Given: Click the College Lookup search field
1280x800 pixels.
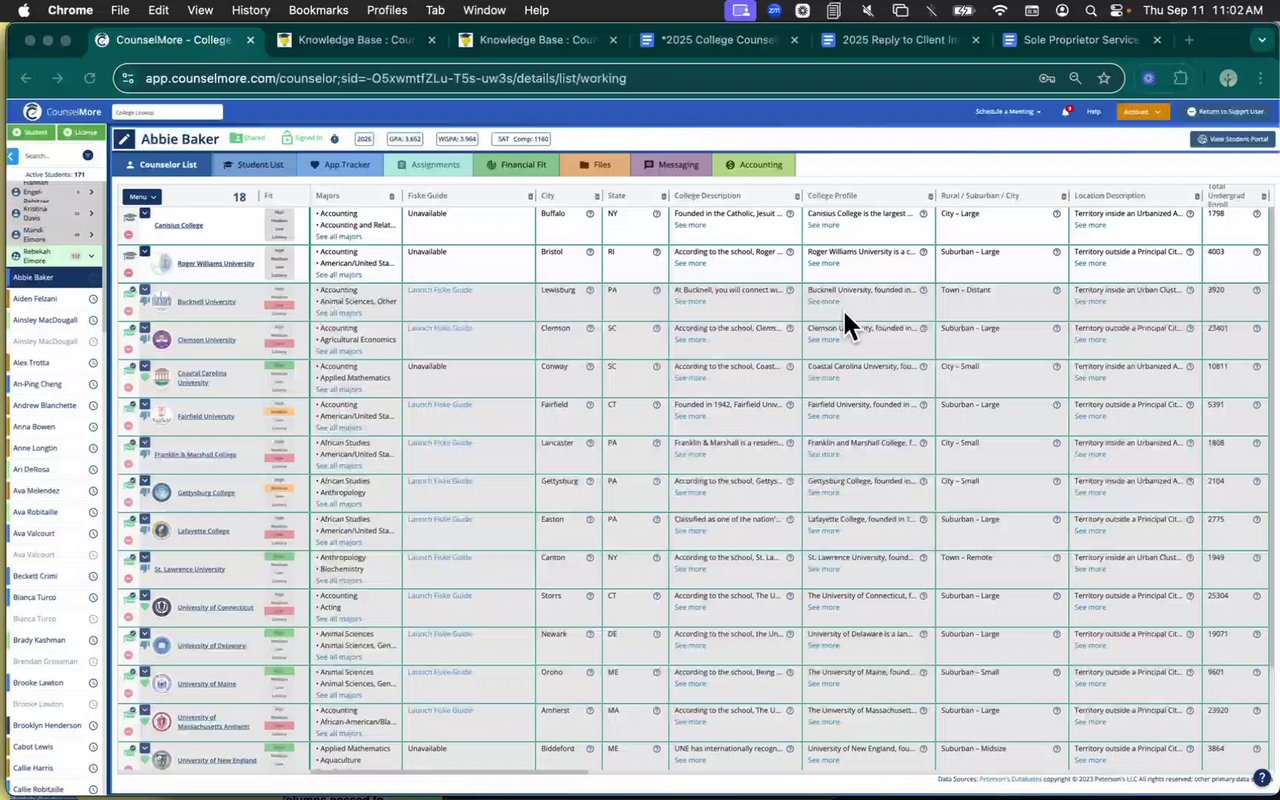Looking at the screenshot, I should click(167, 112).
